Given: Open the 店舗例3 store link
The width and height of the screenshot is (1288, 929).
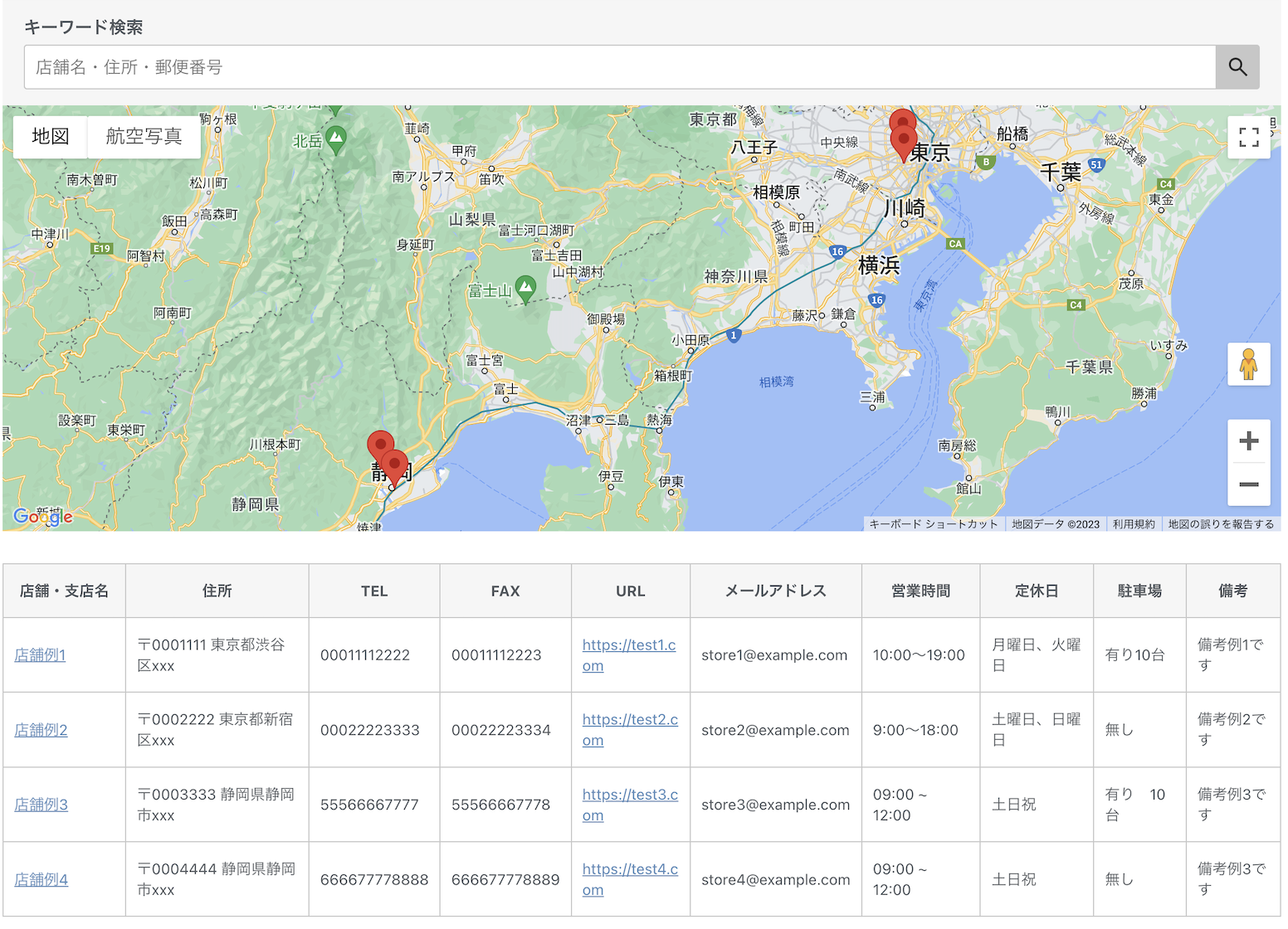Looking at the screenshot, I should coord(41,805).
